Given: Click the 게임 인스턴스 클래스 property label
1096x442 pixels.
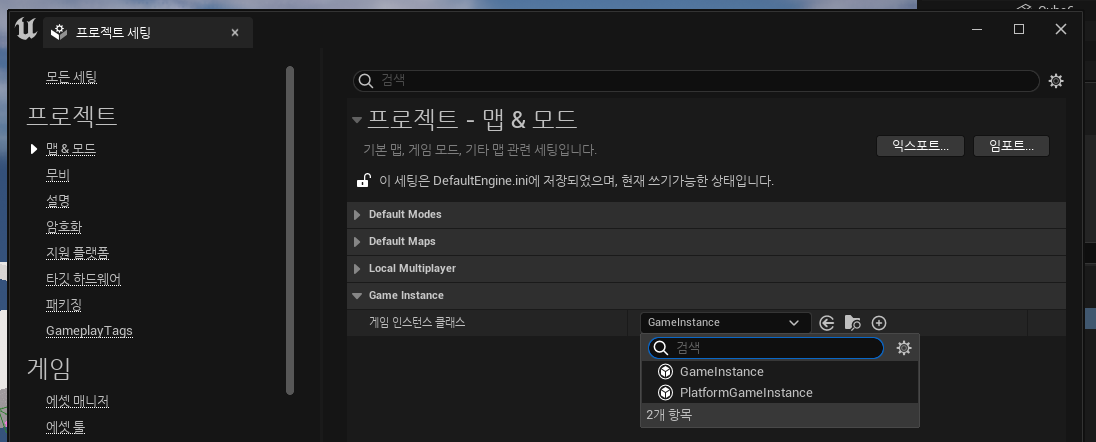Looking at the screenshot, I should click(417, 322).
